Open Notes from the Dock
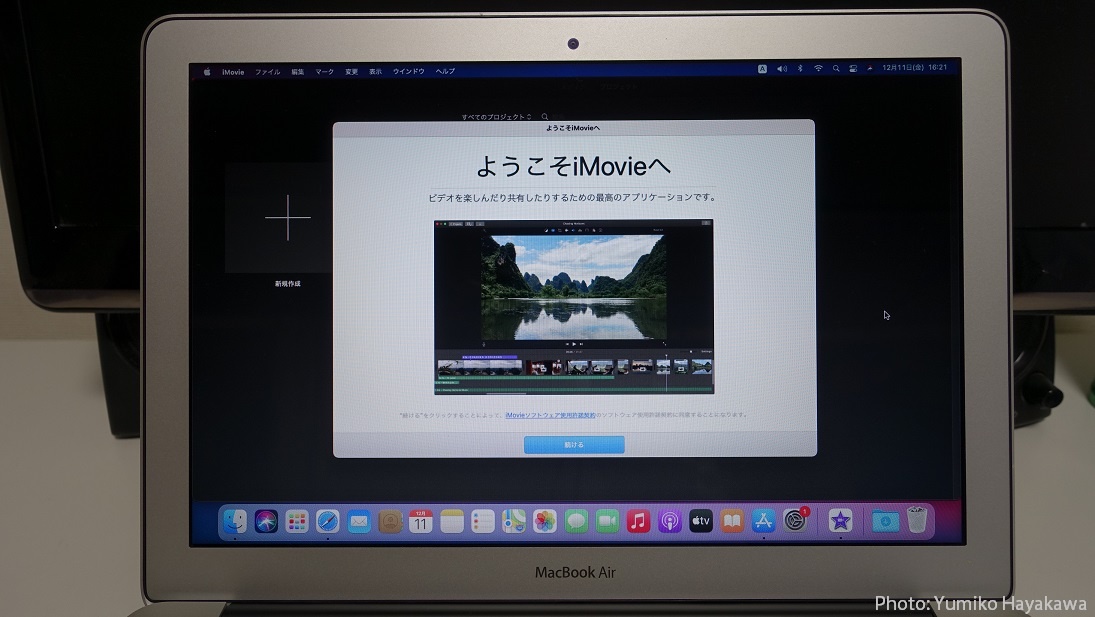Viewport: 1095px width, 617px height. click(x=452, y=521)
